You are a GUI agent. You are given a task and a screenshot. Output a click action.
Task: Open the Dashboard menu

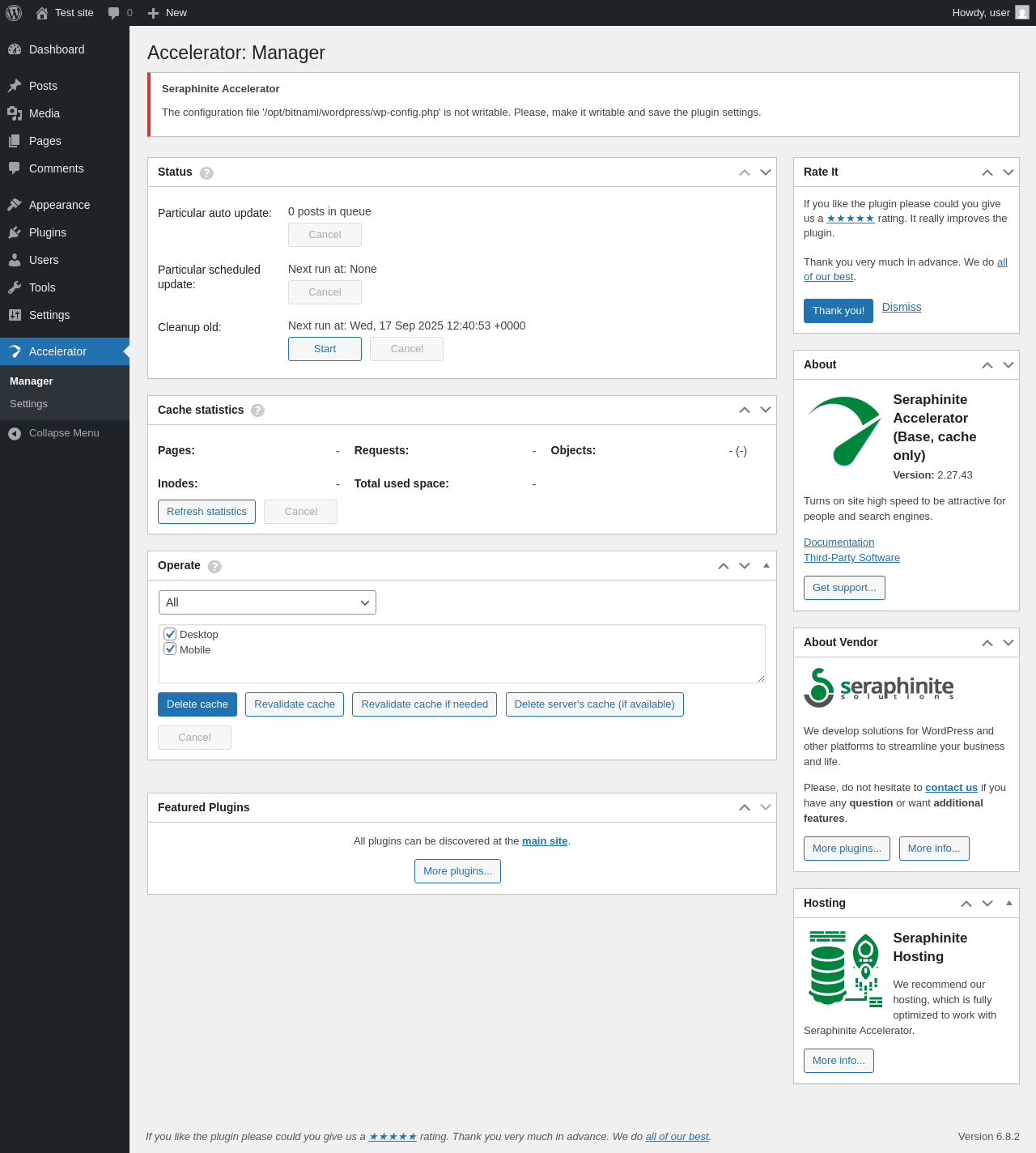[x=65, y=49]
